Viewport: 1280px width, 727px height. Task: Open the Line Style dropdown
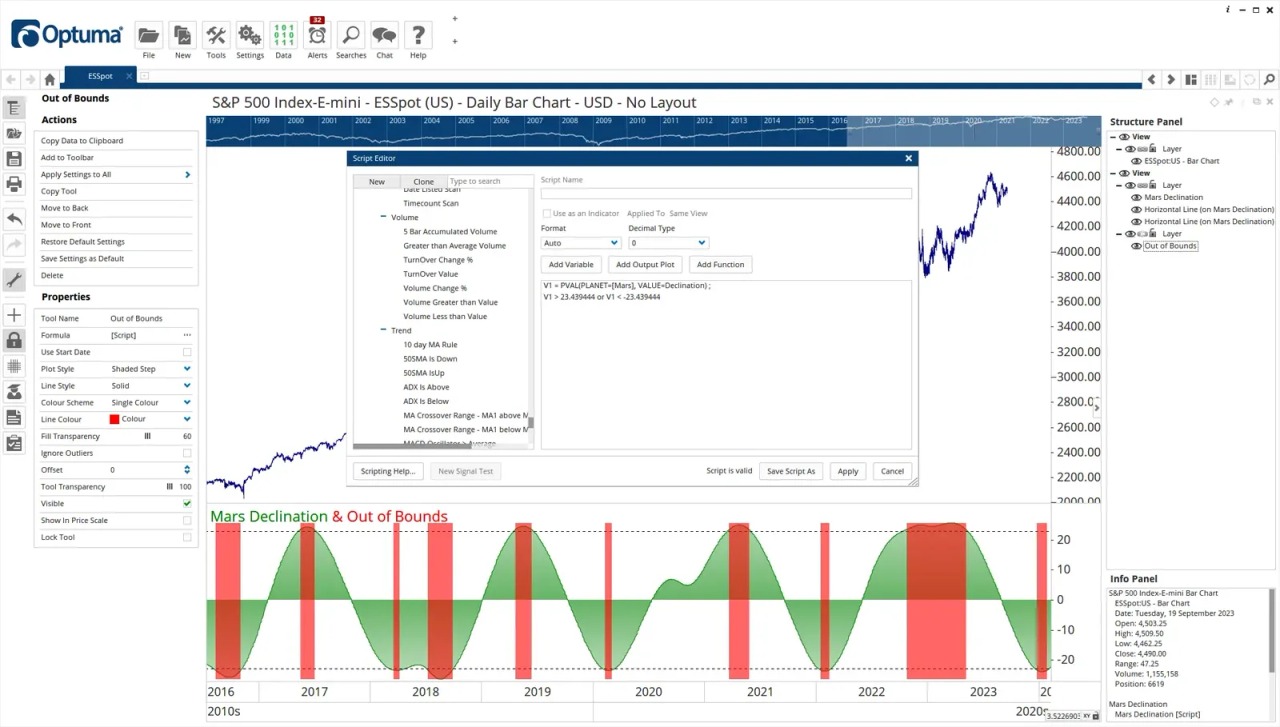pos(187,386)
